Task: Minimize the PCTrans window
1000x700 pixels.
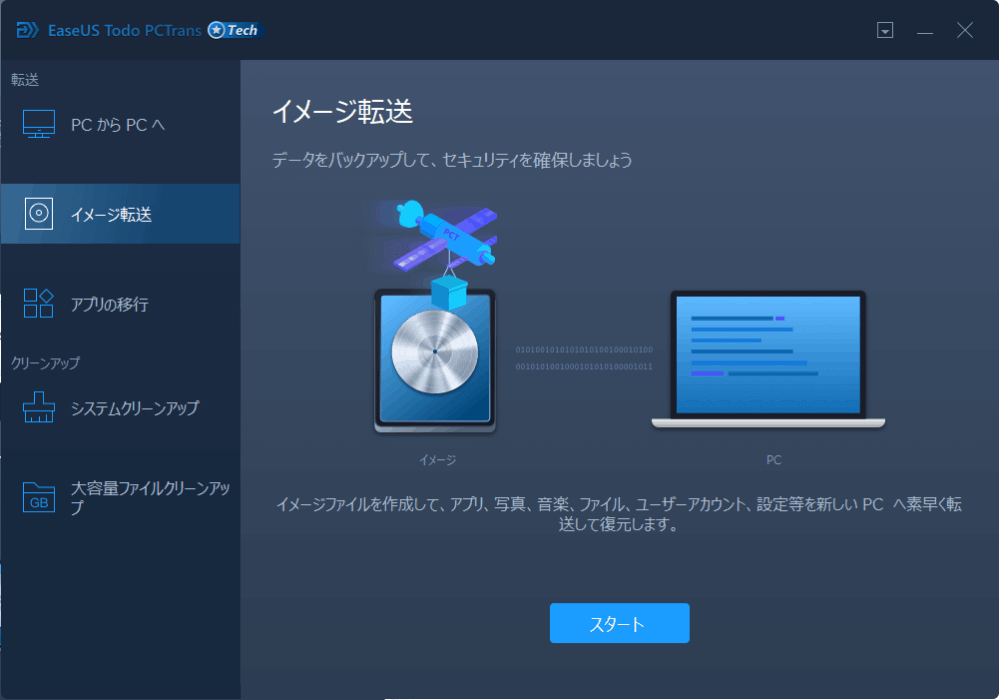Action: pos(925,30)
